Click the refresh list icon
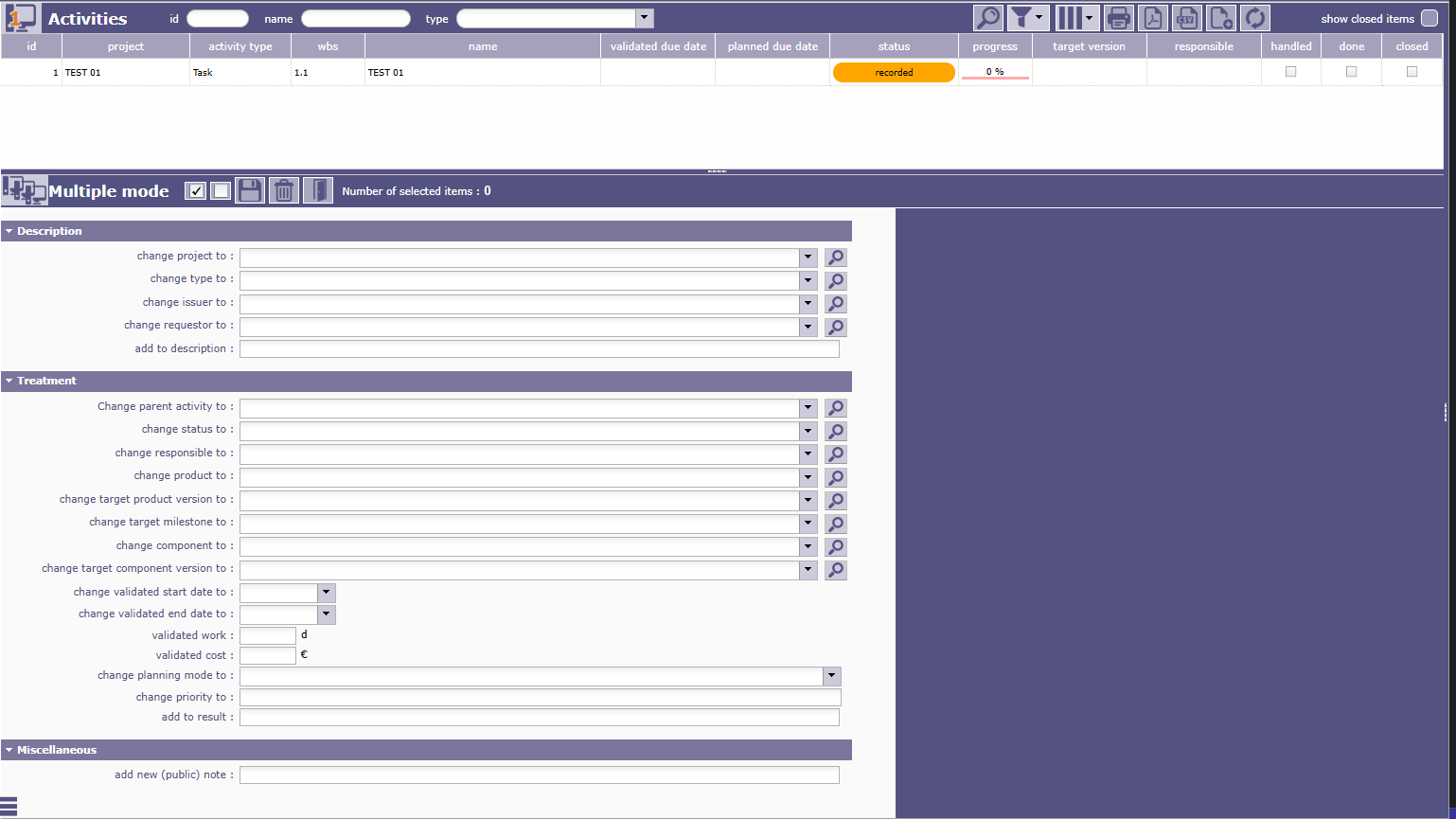The image size is (1456, 819). tap(1255, 18)
